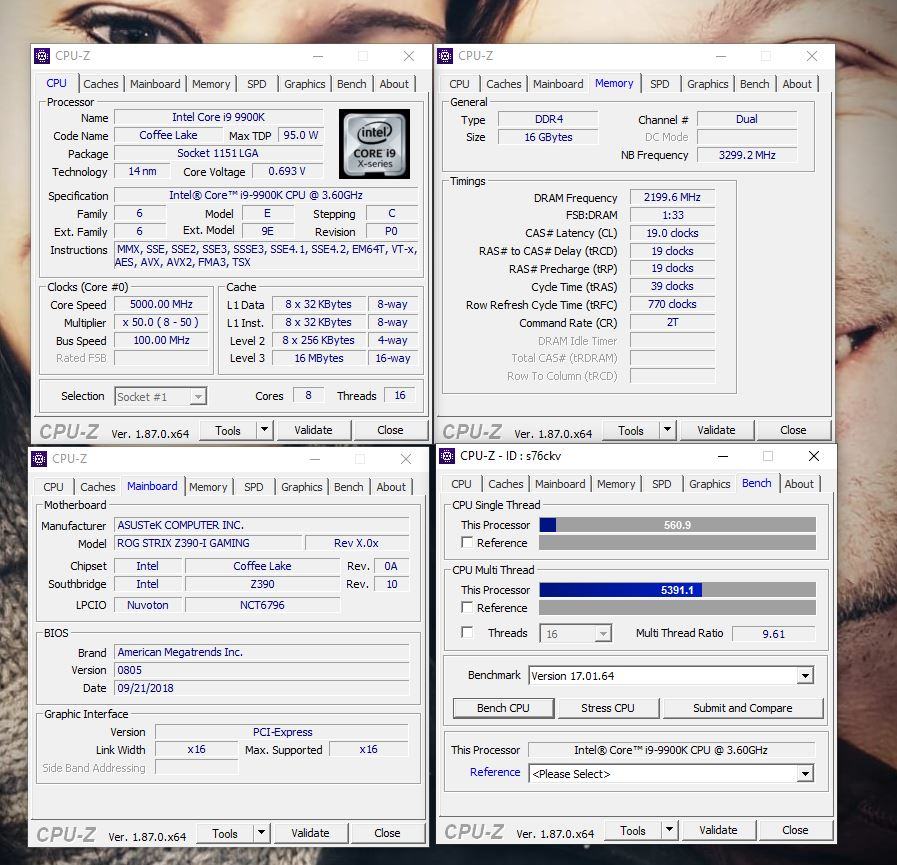Click the empty Reference bar under CPU Single Thread
897x865 pixels.
[677, 542]
